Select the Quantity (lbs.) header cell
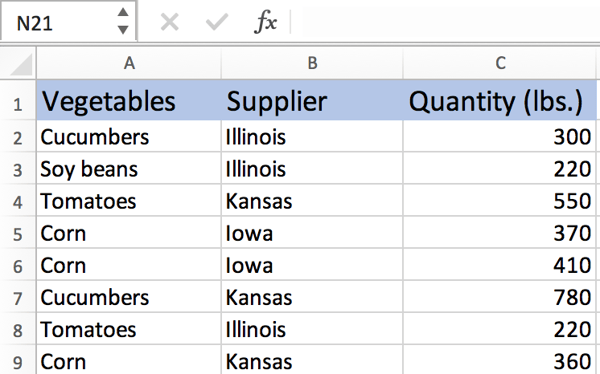The height and width of the screenshot is (374, 600). click(500, 101)
